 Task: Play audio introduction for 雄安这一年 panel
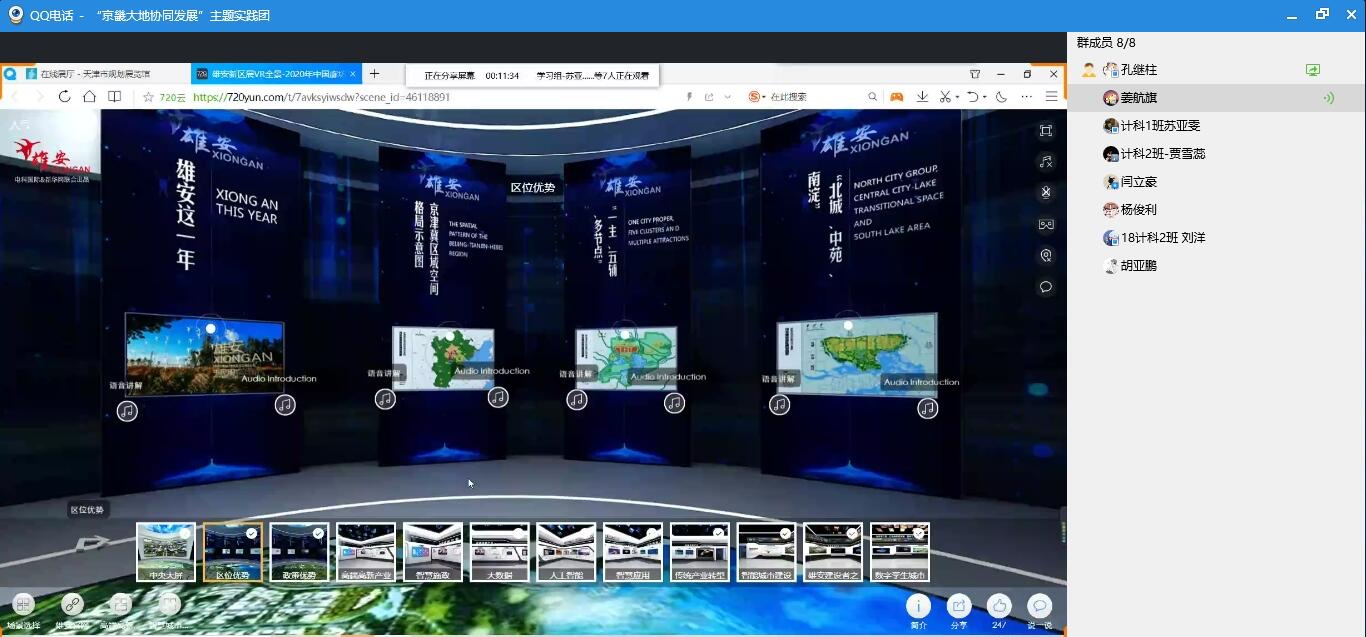pos(285,405)
